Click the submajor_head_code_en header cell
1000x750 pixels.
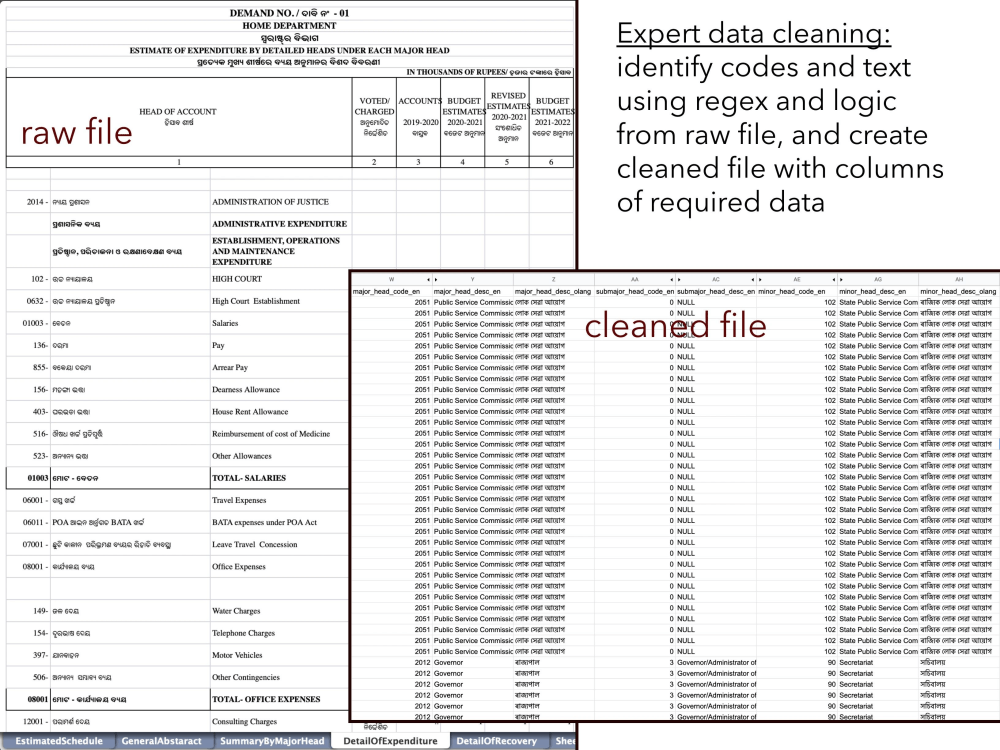pyautogui.click(x=635, y=291)
